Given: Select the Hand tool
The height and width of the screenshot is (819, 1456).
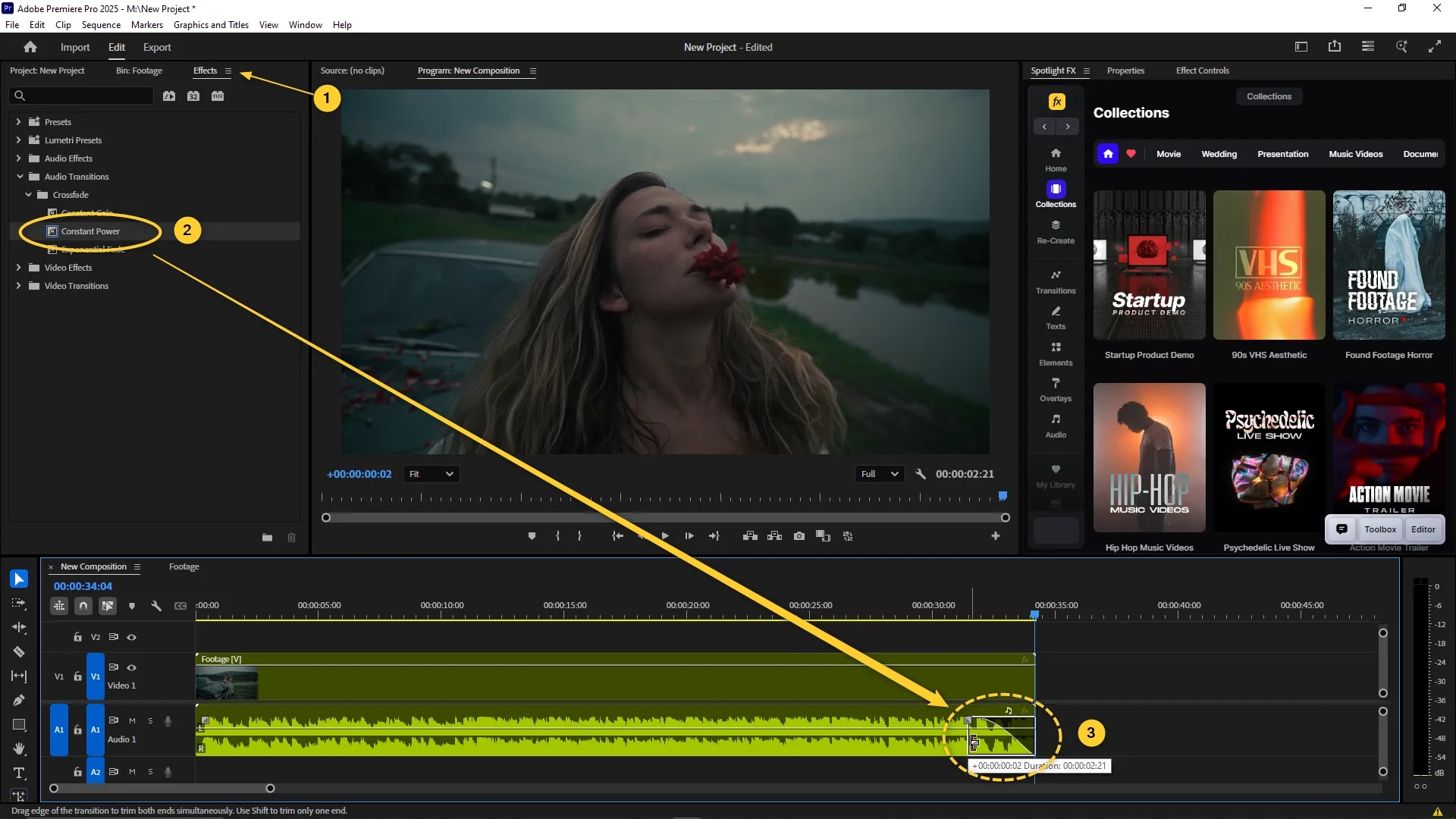Looking at the screenshot, I should (x=19, y=749).
